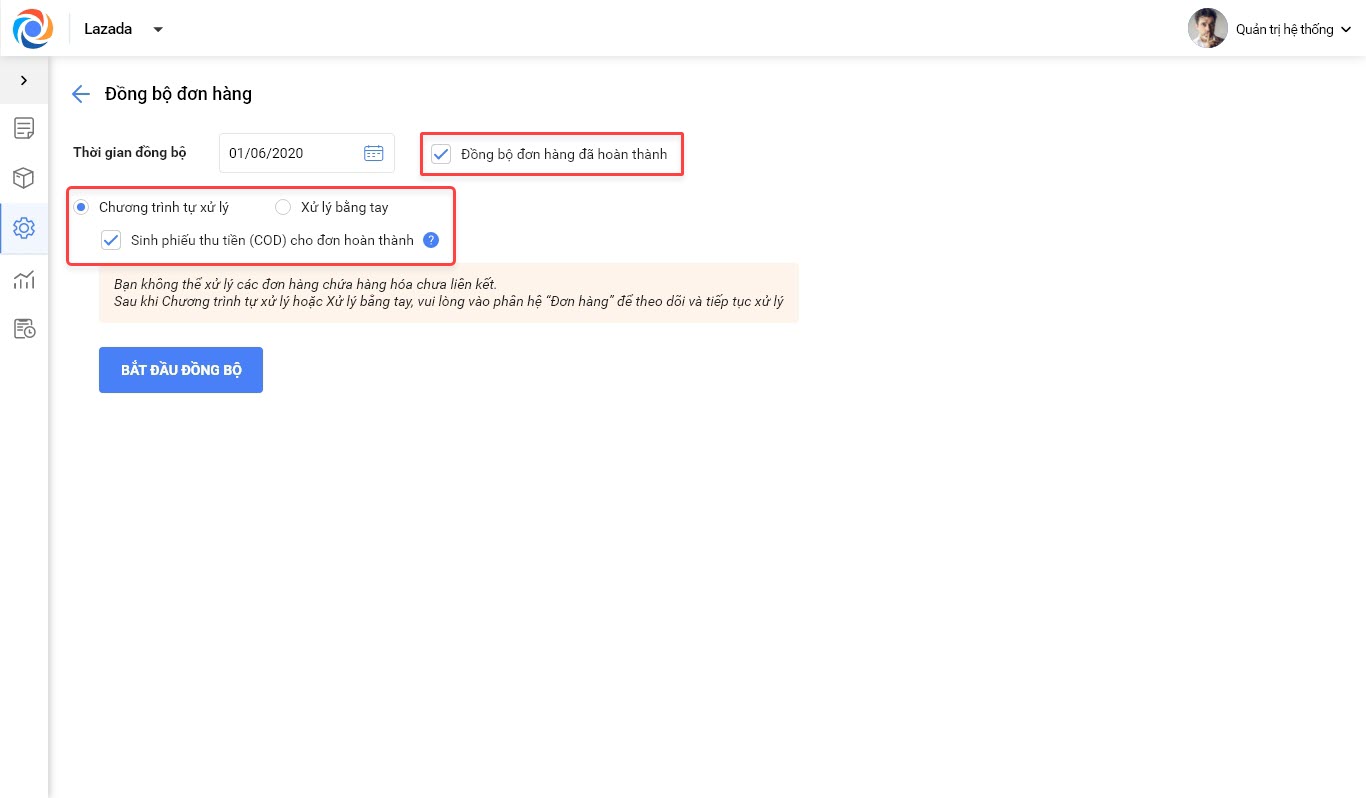This screenshot has width=1366, height=798.
Task: Open the orders document sidebar icon
Action: click(24, 128)
